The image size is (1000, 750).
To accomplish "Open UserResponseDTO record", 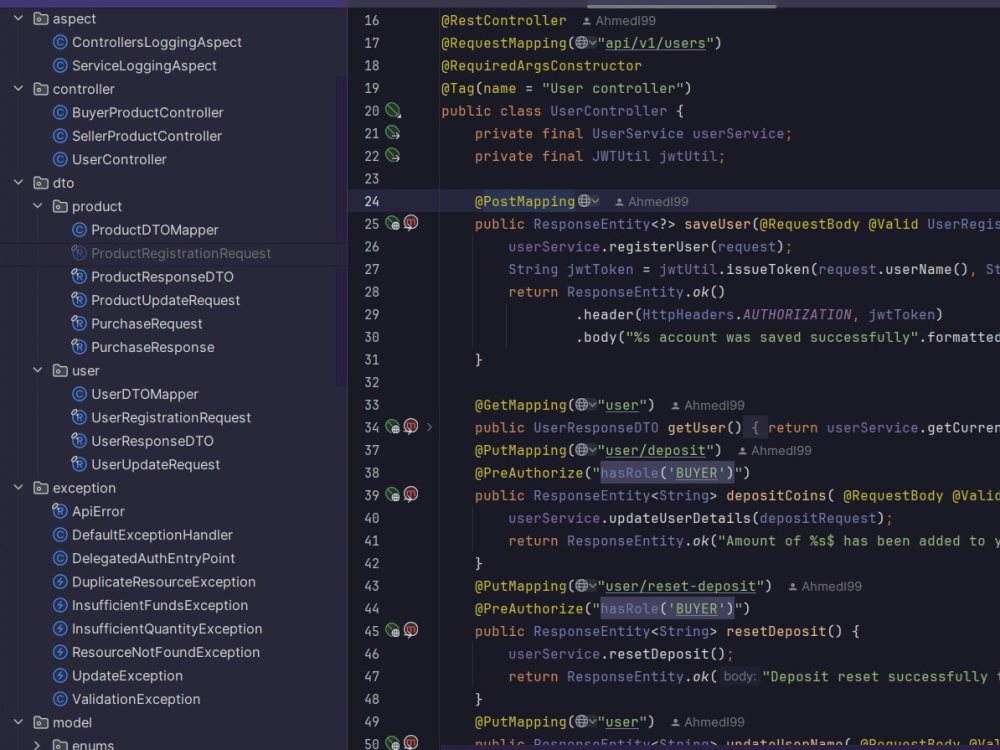I will pyautogui.click(x=152, y=441).
